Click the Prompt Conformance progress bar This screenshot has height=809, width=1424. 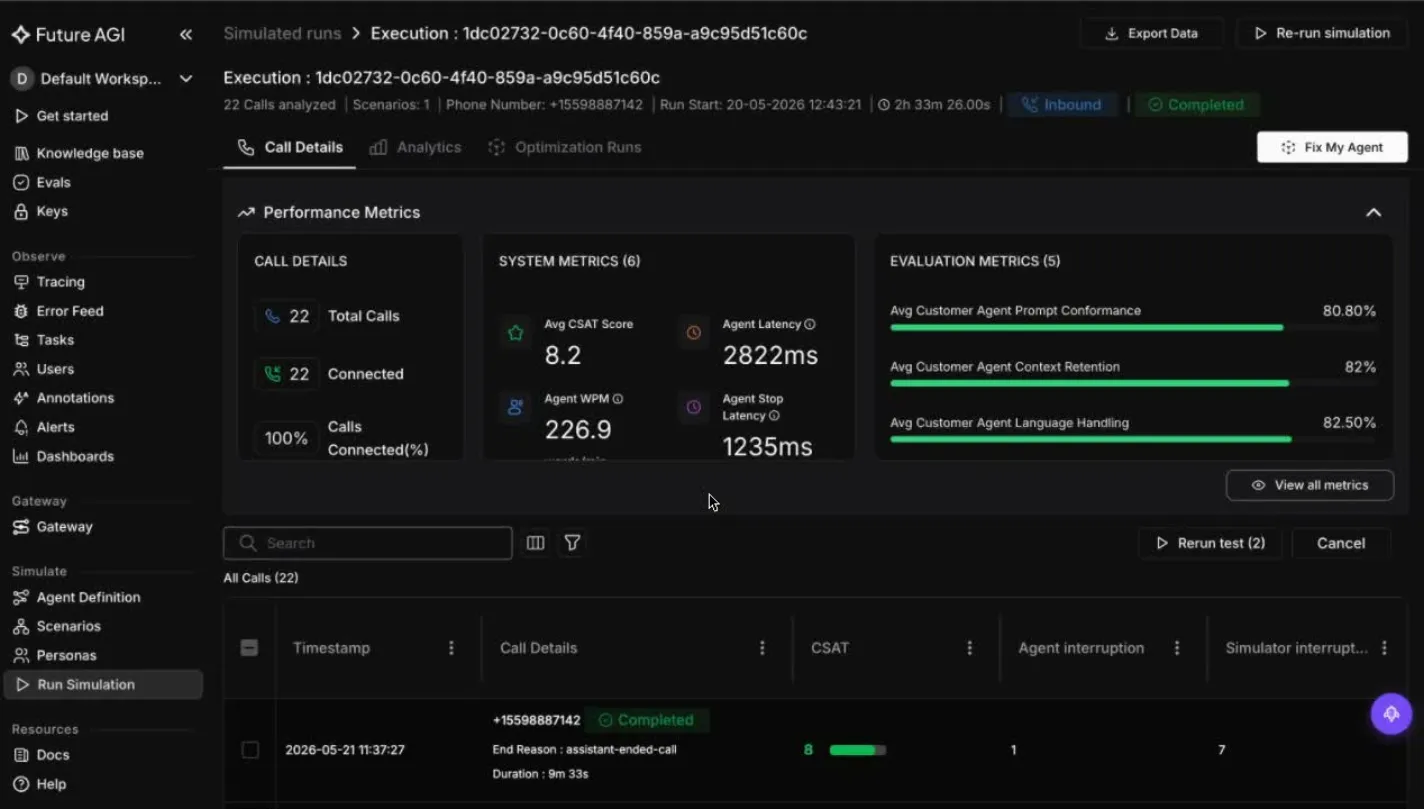pos(1134,327)
